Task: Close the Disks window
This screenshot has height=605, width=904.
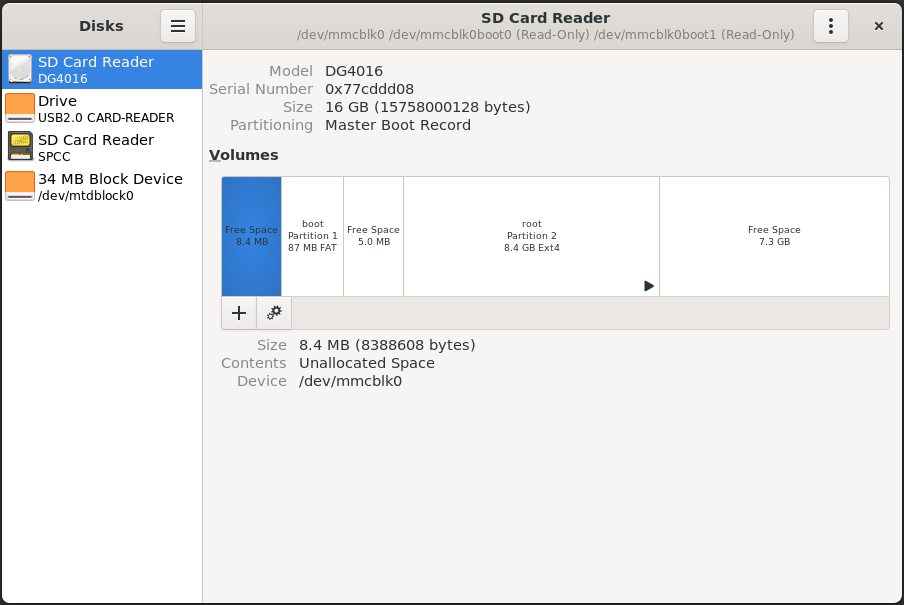Action: [x=879, y=26]
